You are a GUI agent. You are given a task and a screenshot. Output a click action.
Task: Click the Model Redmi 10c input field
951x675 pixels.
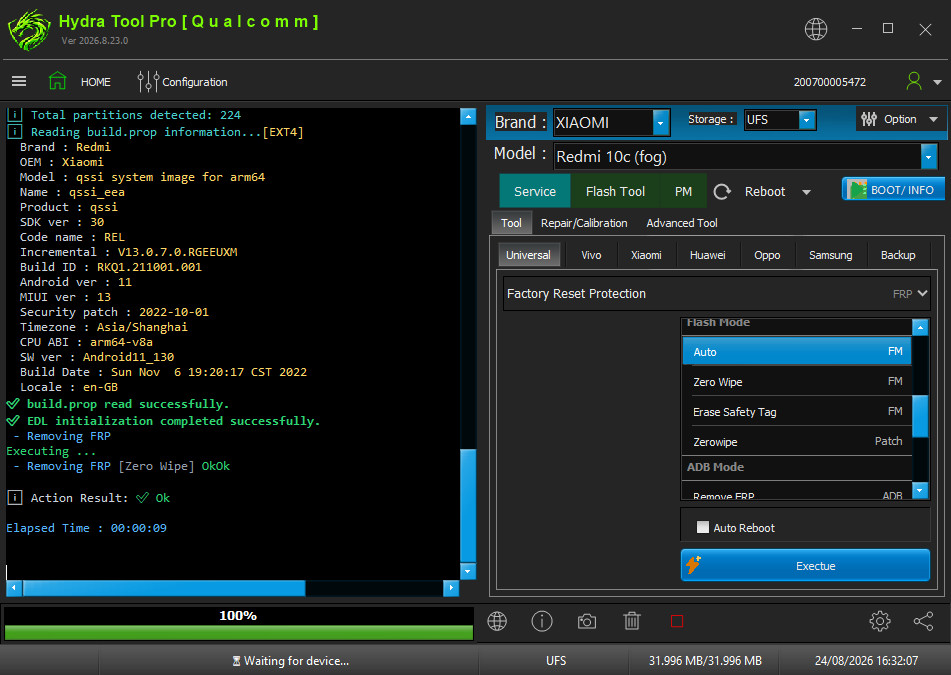[x=738, y=156]
